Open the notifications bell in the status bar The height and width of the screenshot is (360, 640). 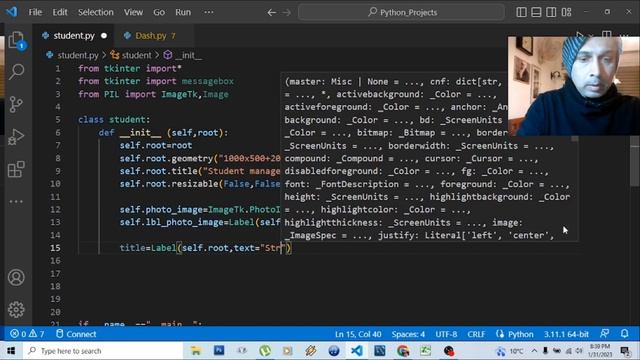pyautogui.click(x=624, y=333)
